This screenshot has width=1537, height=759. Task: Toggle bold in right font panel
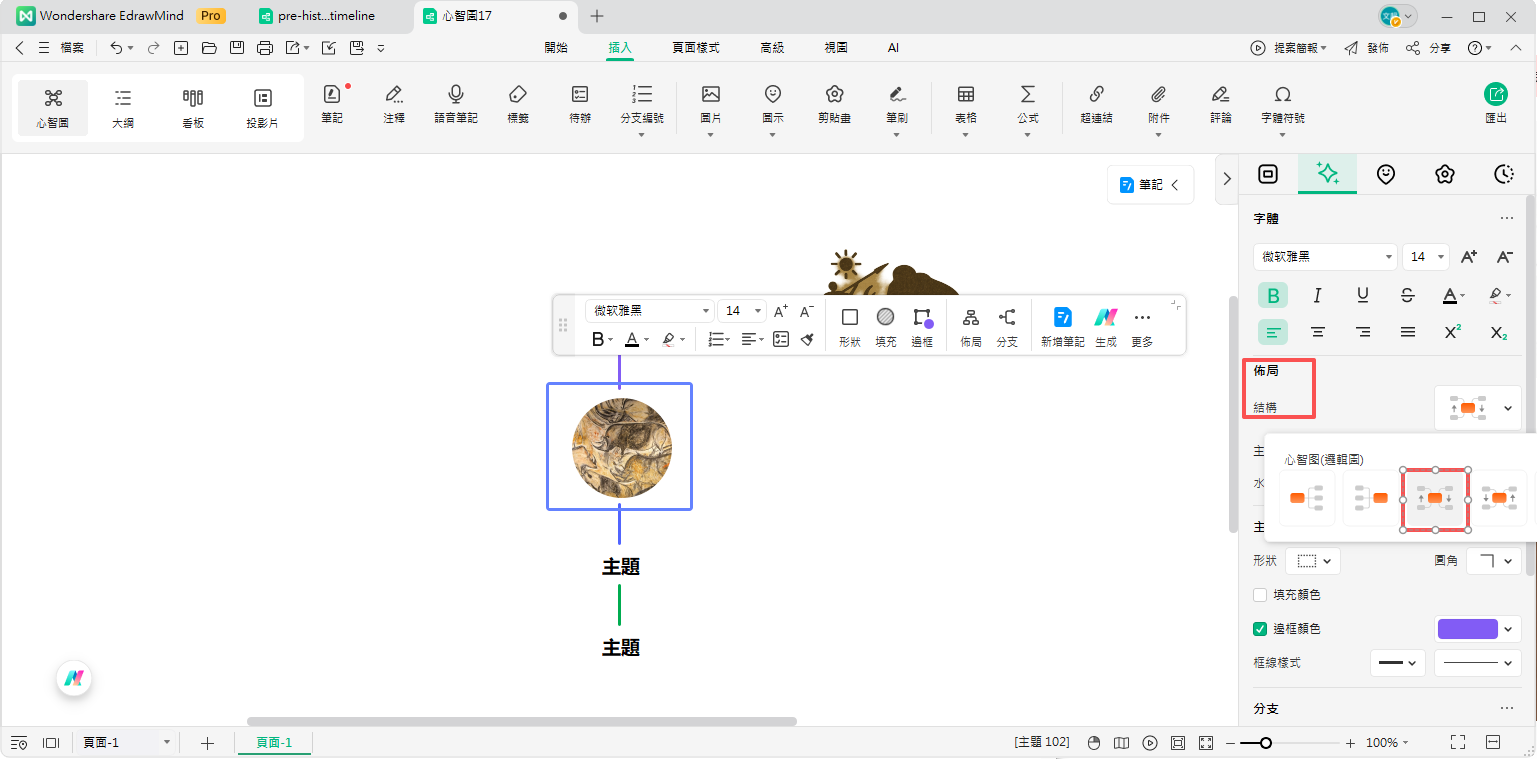point(1273,295)
